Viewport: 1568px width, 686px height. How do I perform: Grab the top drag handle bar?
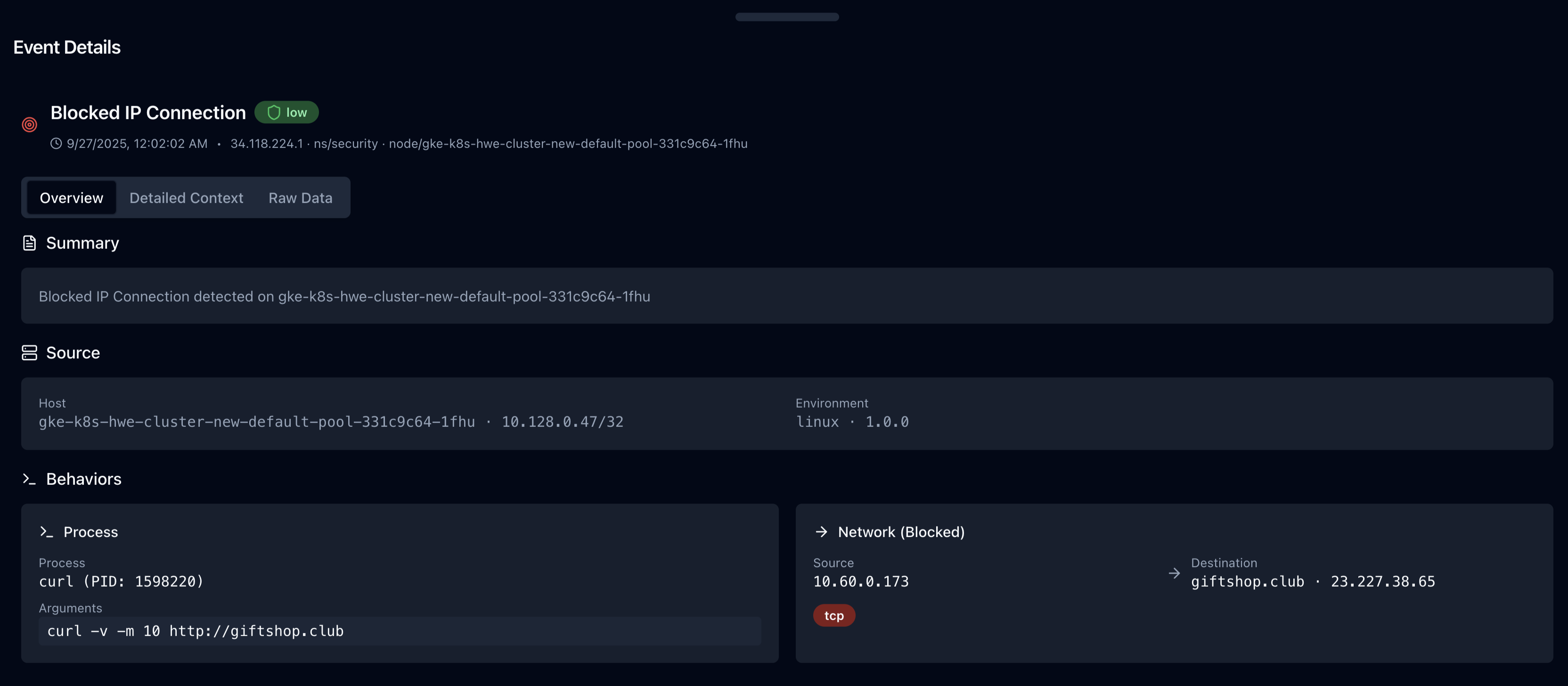(x=786, y=17)
